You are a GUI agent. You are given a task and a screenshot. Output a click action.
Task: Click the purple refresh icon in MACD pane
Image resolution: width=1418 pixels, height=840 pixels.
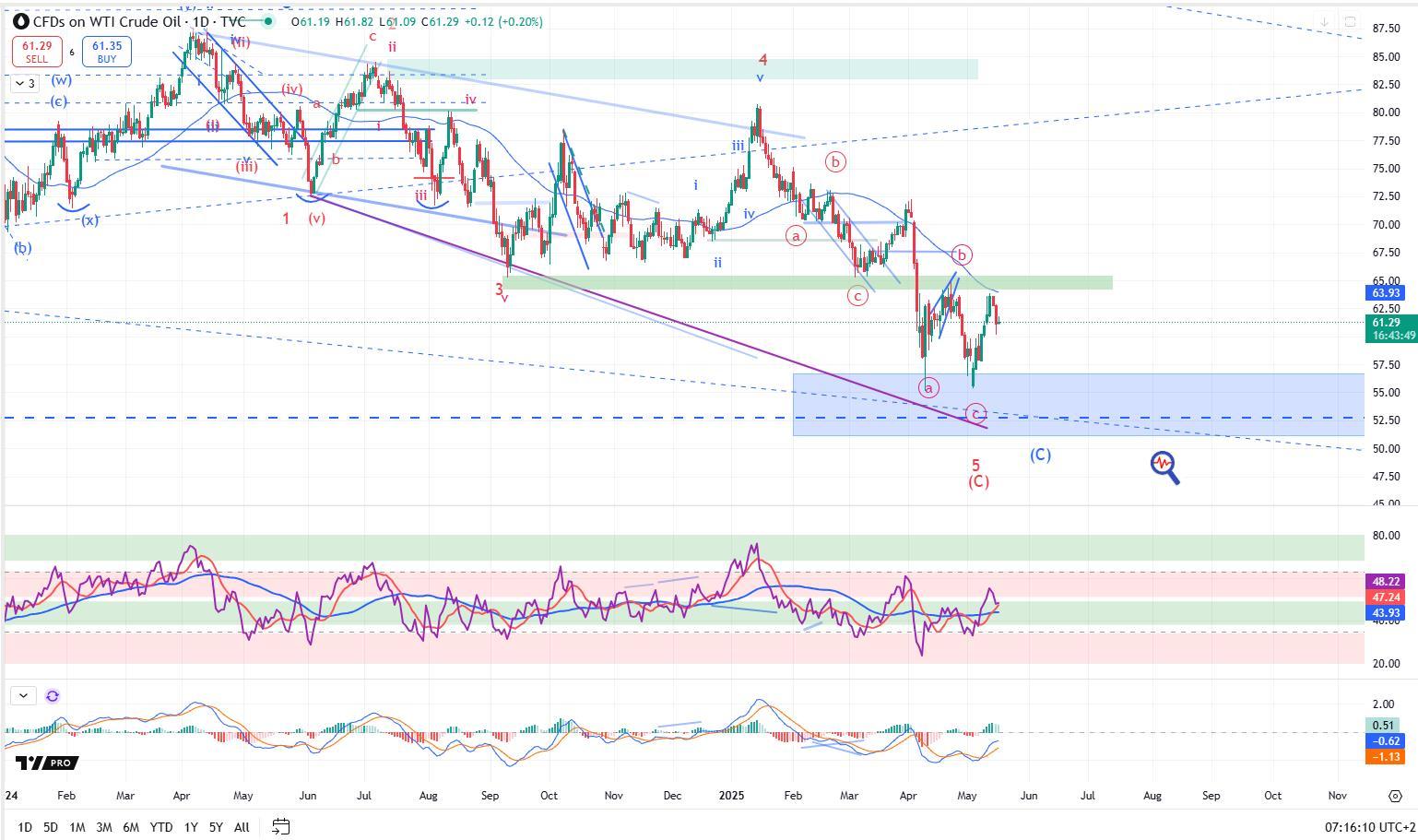[x=53, y=696]
